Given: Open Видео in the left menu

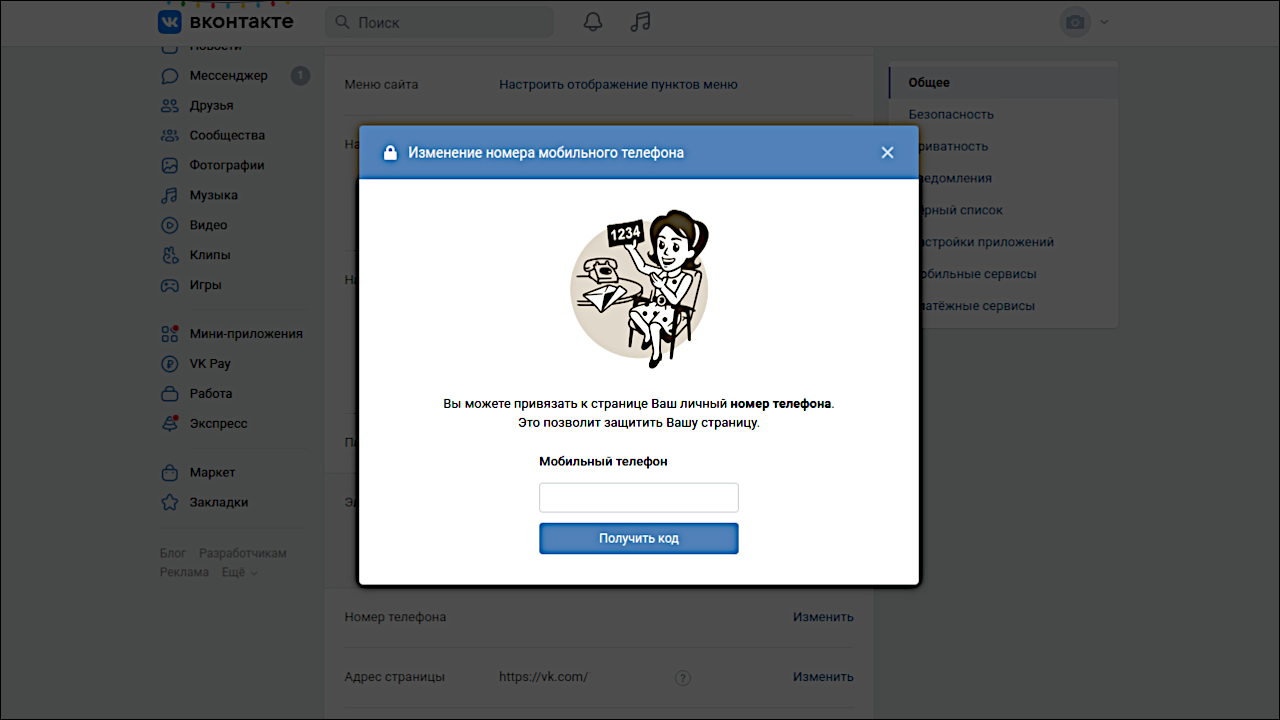Looking at the screenshot, I should 208,225.
